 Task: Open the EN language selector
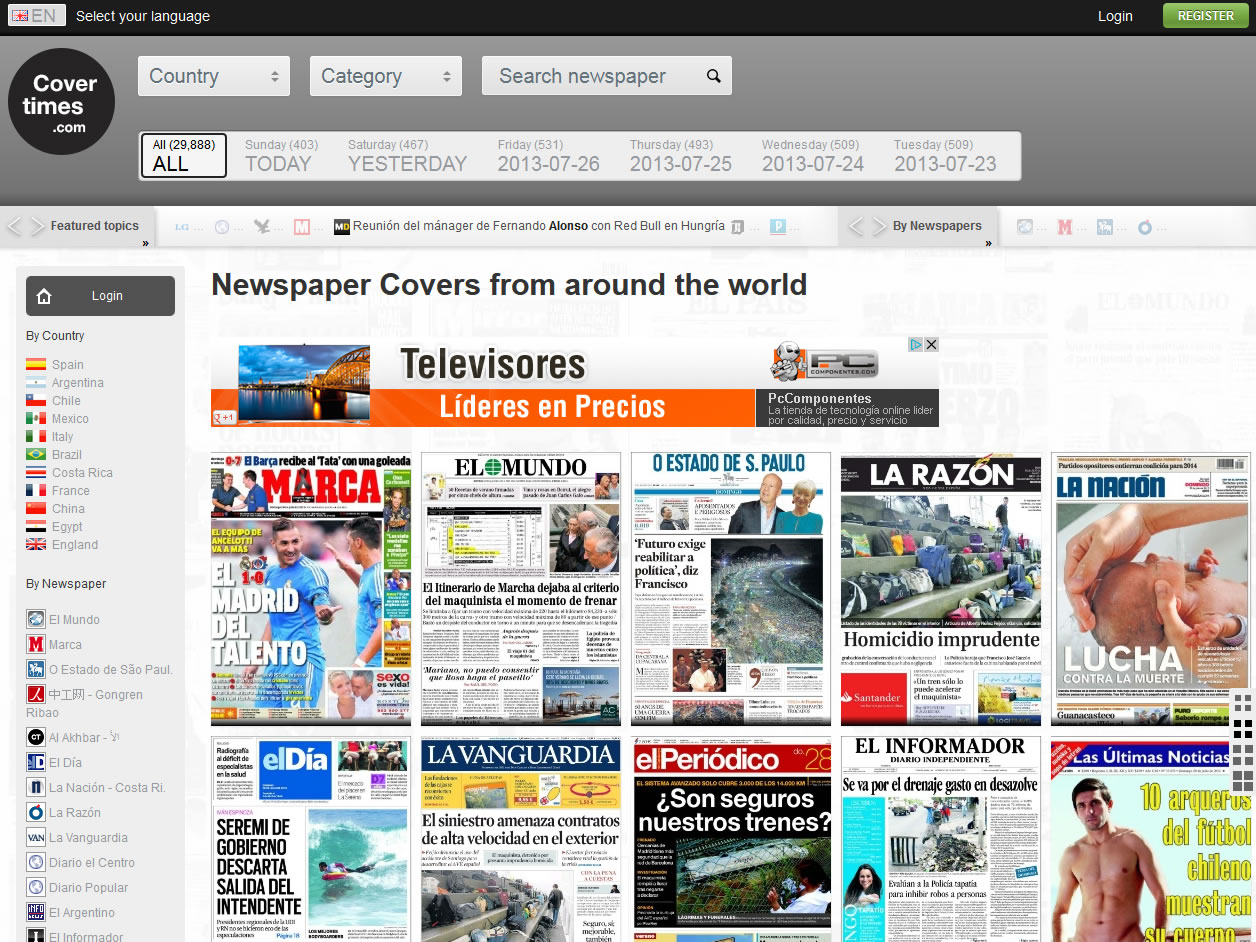[37, 15]
